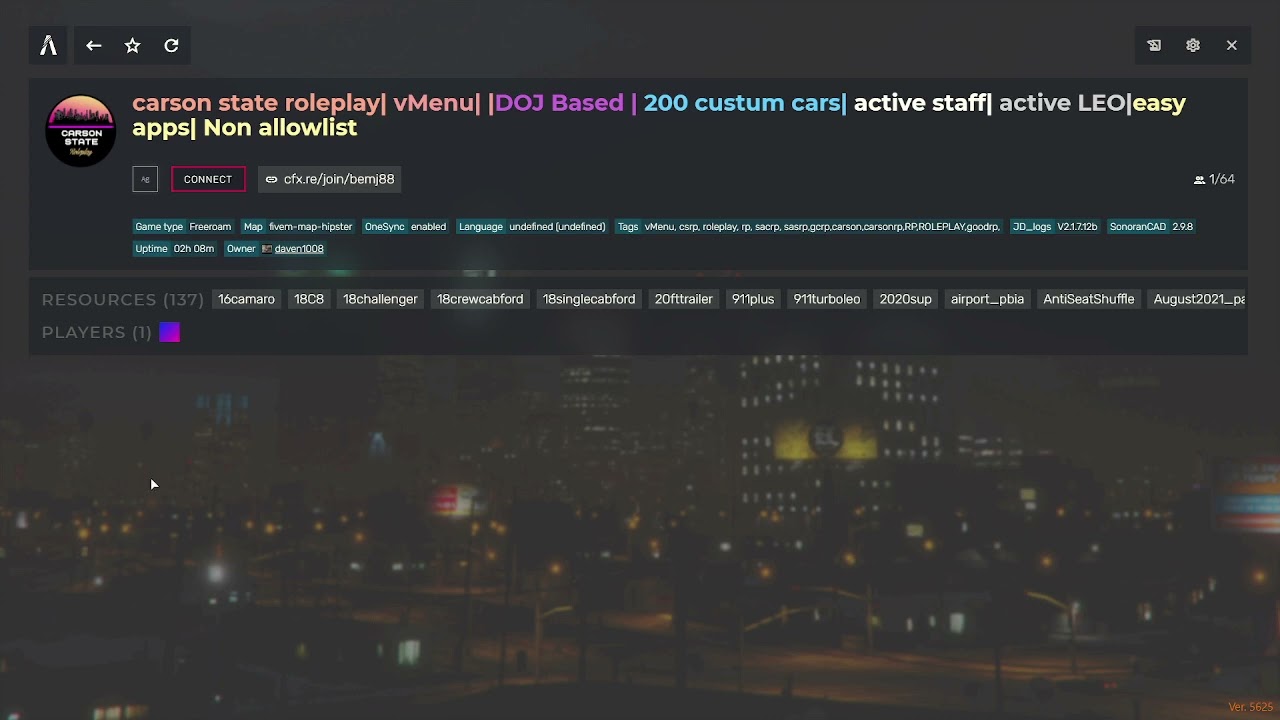Image resolution: width=1280 pixels, height=720 pixels.
Task: Select the 20fttrailer resource
Action: coord(684,299)
